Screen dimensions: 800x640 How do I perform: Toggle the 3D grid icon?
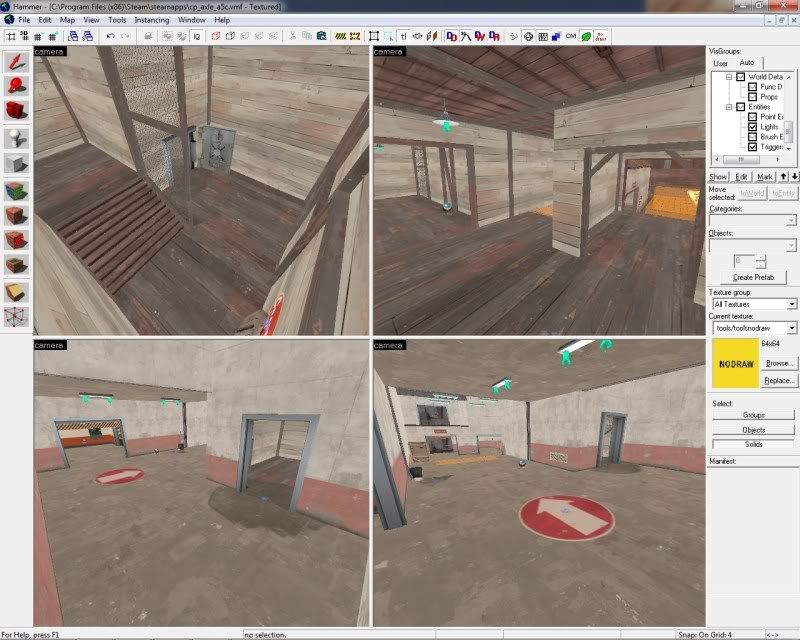[x=24, y=36]
